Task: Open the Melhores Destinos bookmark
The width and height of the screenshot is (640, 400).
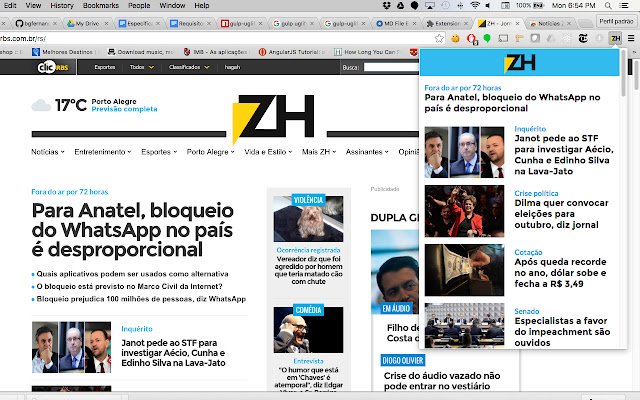Action: coord(63,52)
